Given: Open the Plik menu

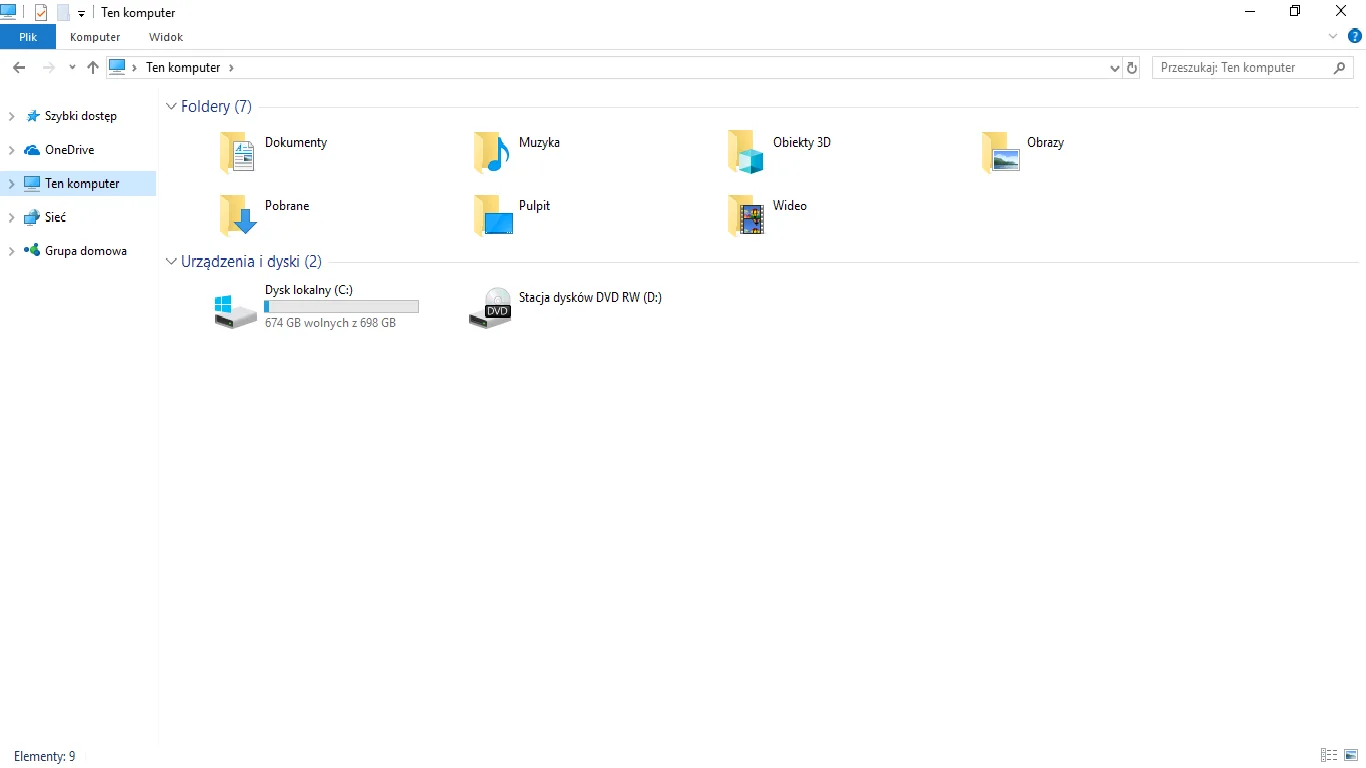Looking at the screenshot, I should [x=28, y=37].
